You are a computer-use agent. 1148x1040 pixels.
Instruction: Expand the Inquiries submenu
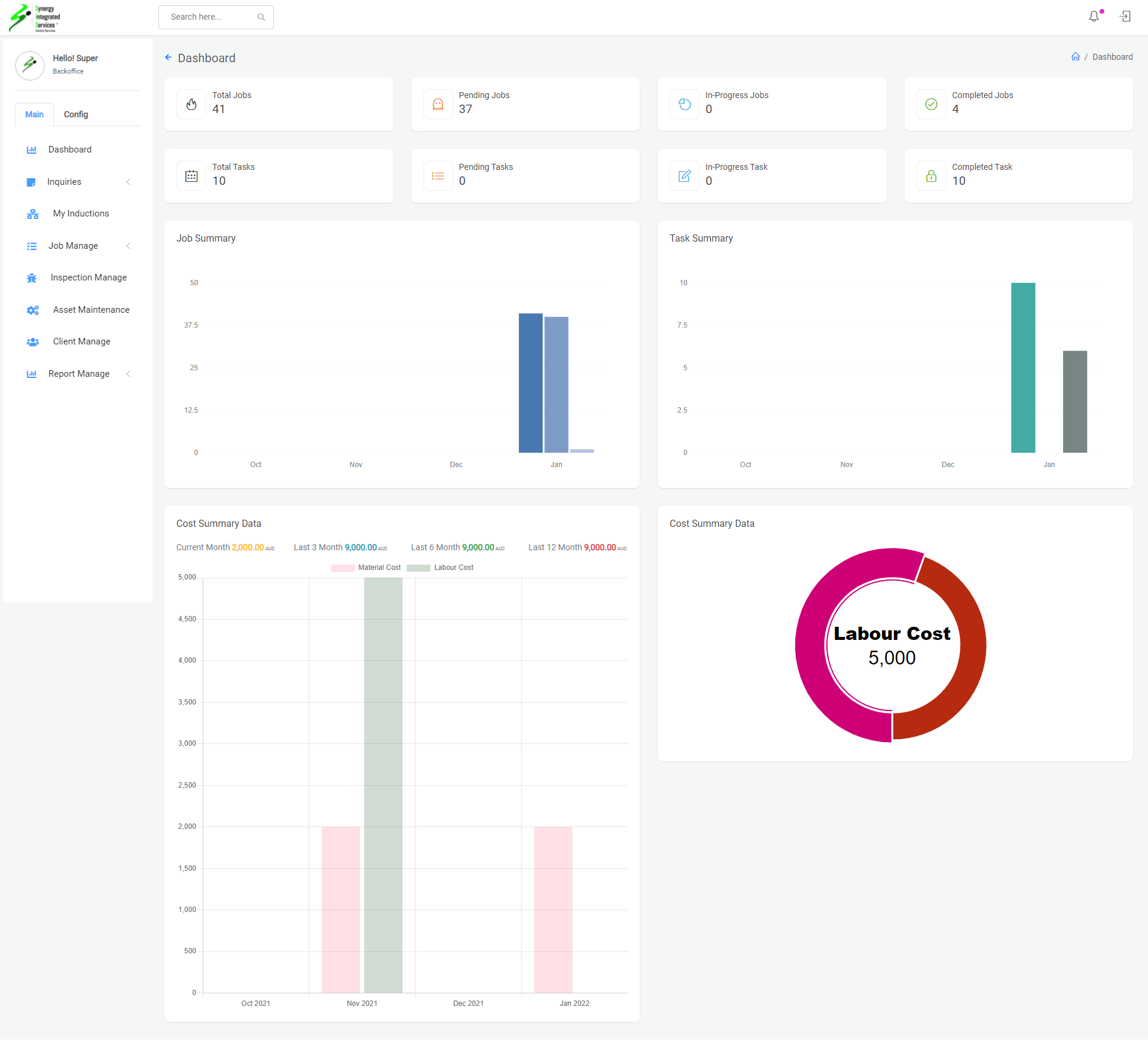(128, 182)
